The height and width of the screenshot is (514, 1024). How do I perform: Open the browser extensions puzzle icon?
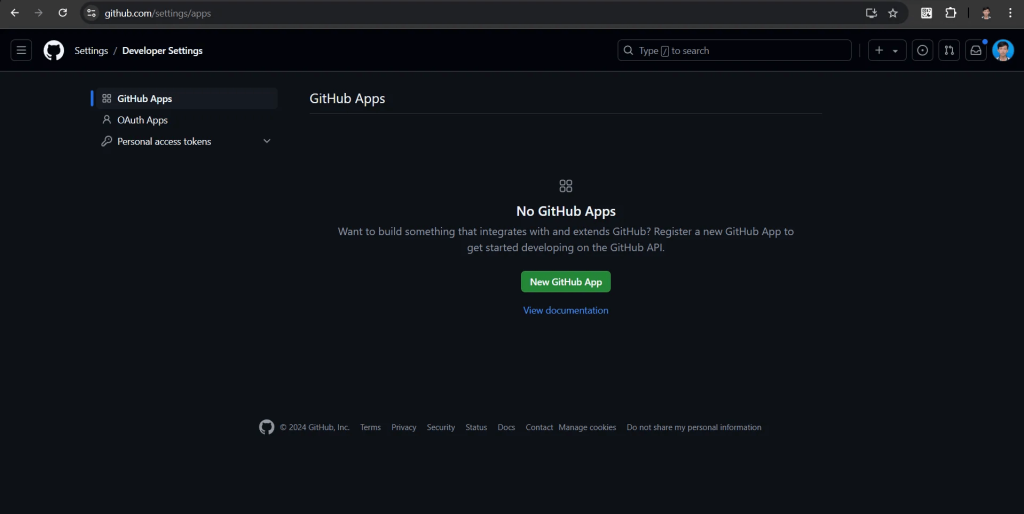pos(951,13)
